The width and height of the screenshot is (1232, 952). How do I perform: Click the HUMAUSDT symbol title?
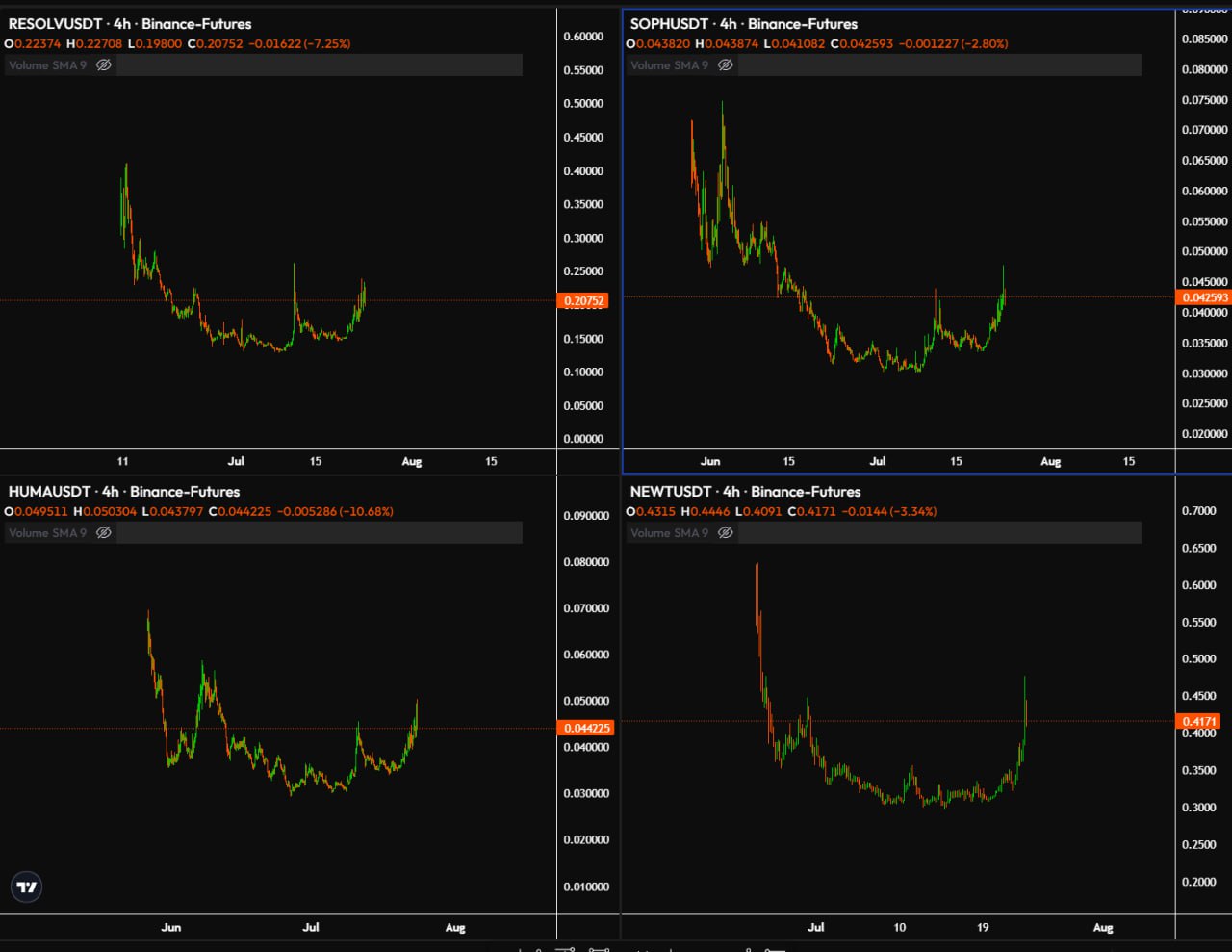pos(49,492)
